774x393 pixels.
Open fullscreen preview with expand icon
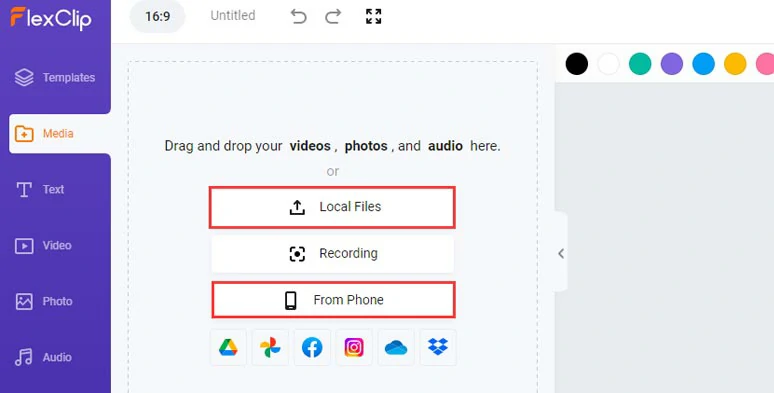point(374,16)
